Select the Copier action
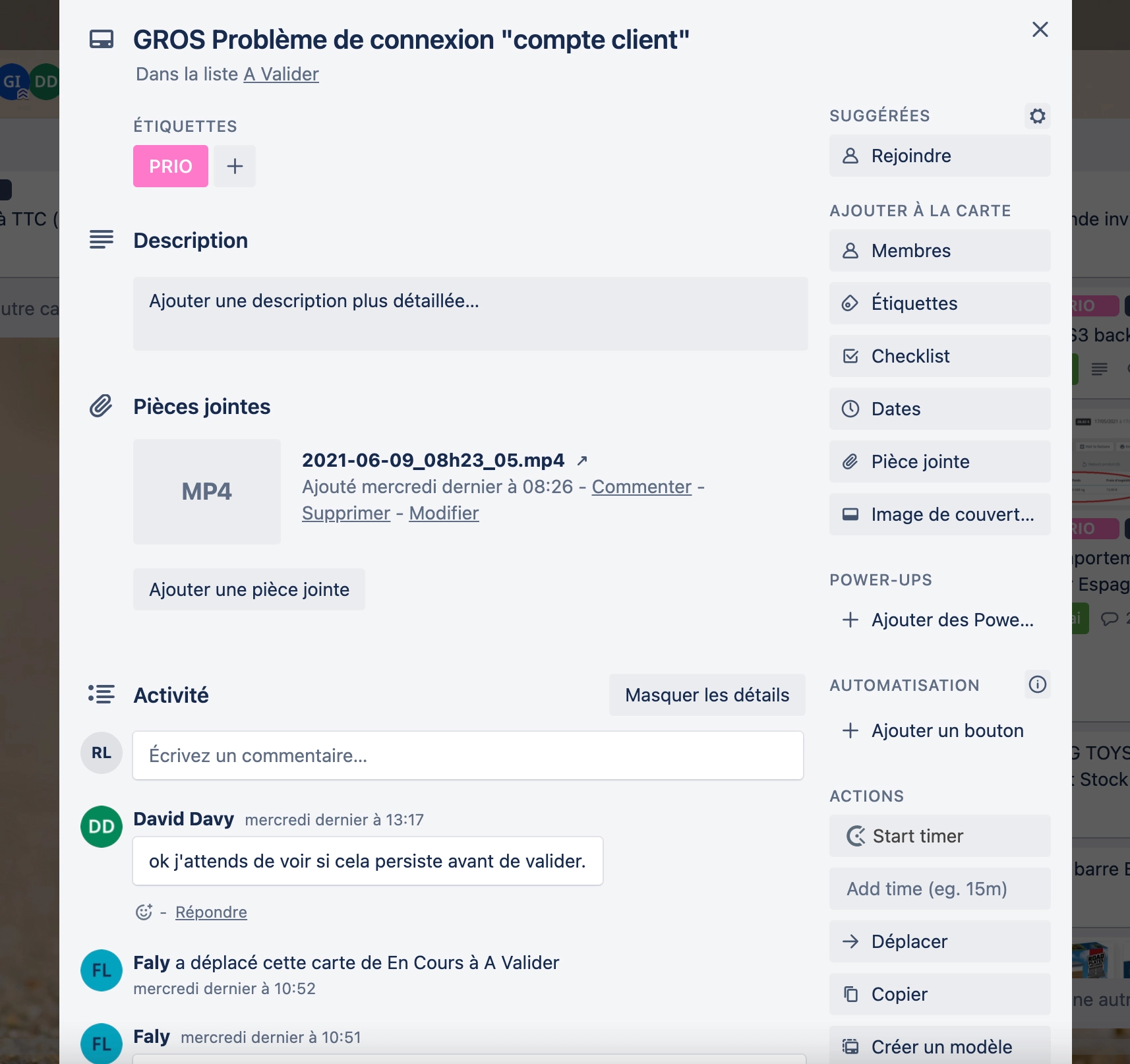The width and height of the screenshot is (1130, 1064). point(940,994)
